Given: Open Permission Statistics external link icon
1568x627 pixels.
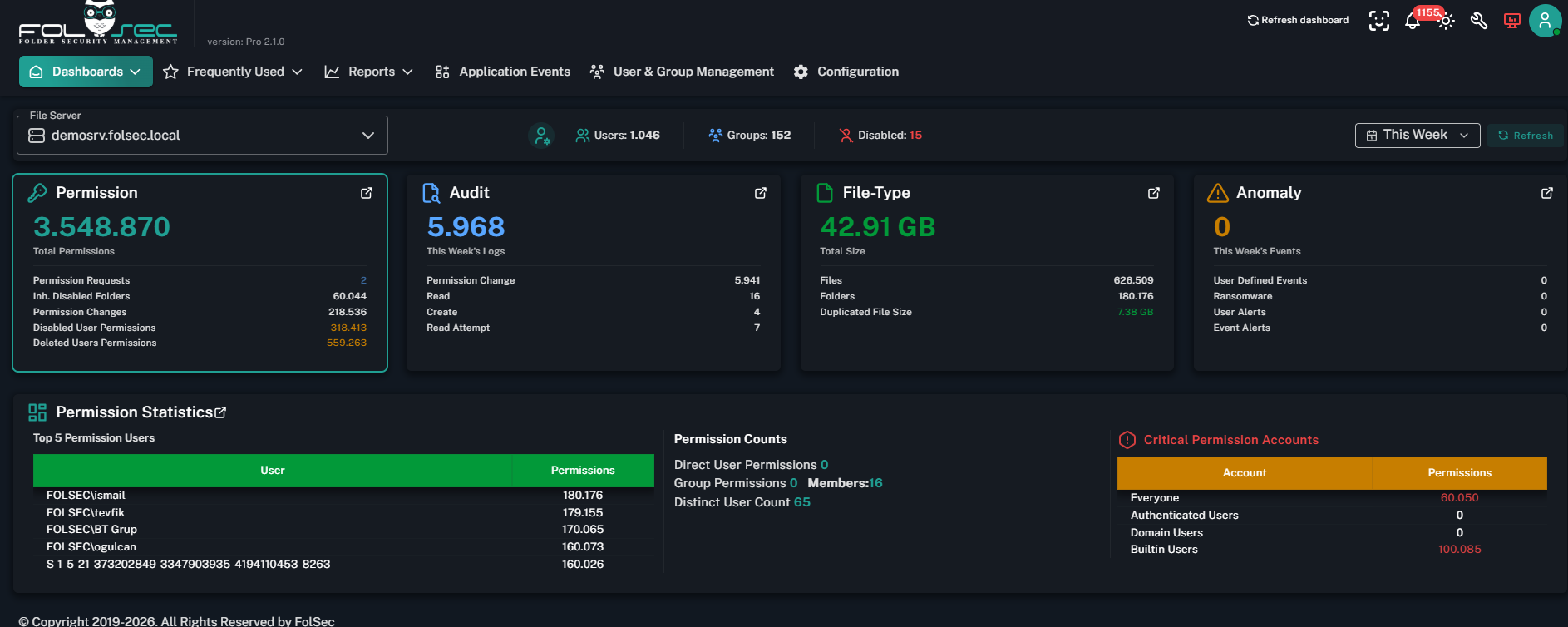Looking at the screenshot, I should [220, 412].
